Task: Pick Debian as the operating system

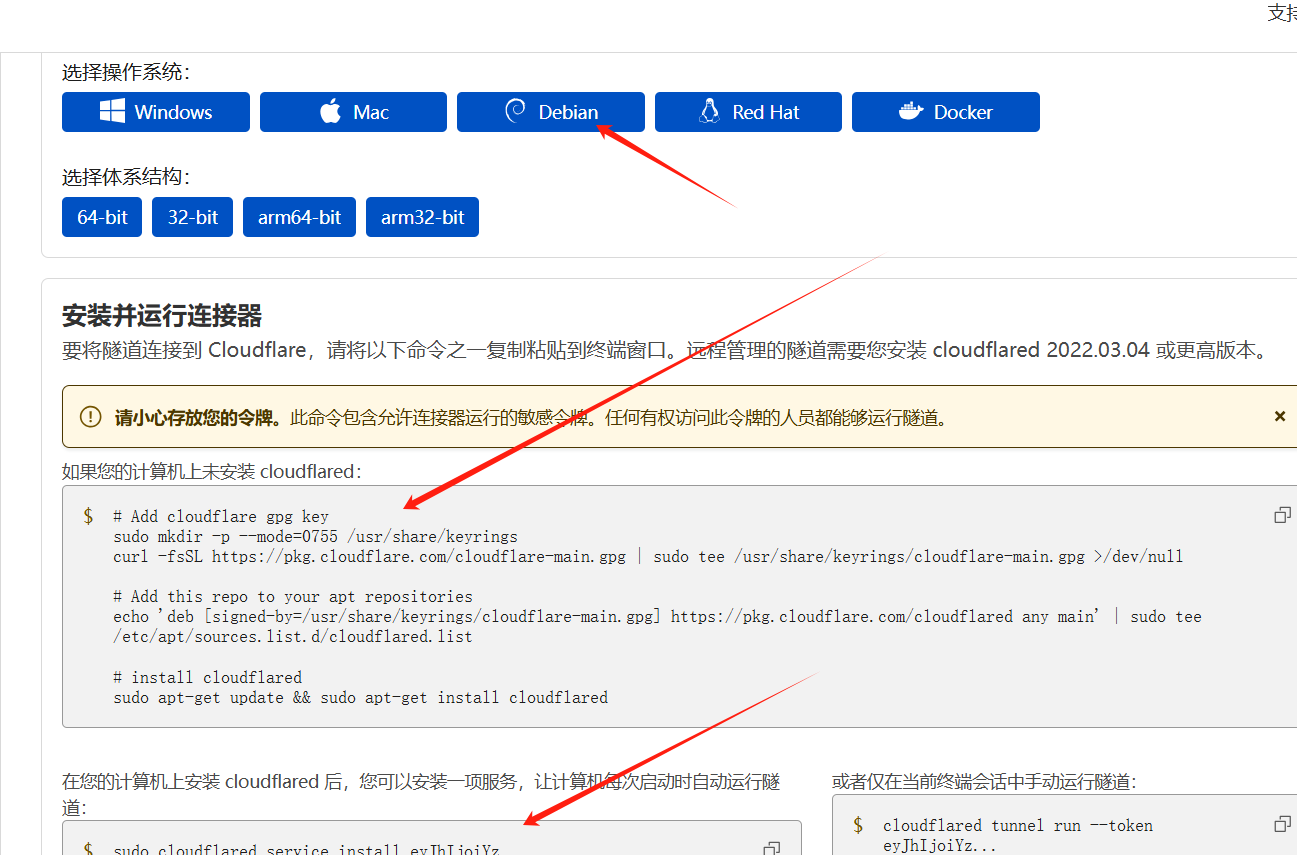Action: click(x=551, y=112)
